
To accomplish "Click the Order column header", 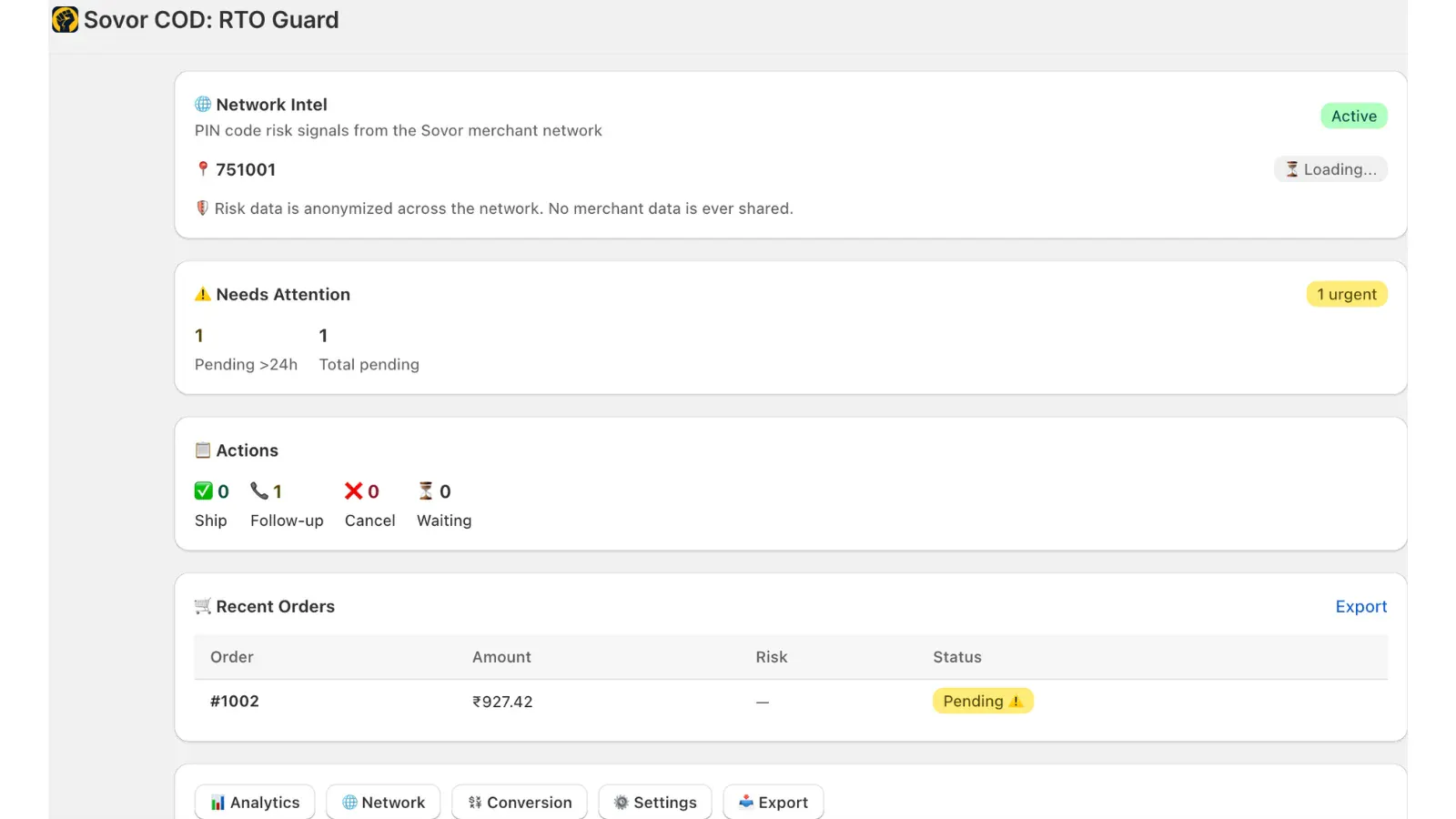I will (232, 657).
